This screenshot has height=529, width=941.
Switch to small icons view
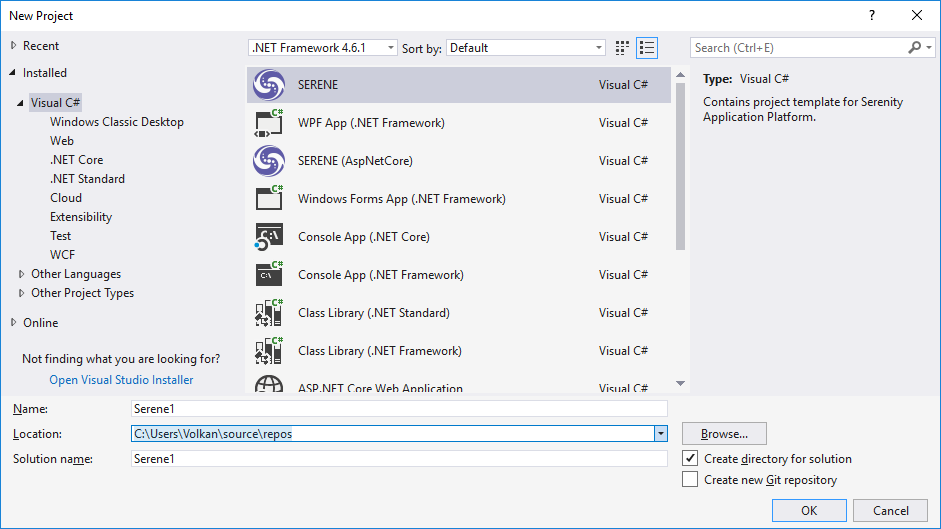coord(622,48)
